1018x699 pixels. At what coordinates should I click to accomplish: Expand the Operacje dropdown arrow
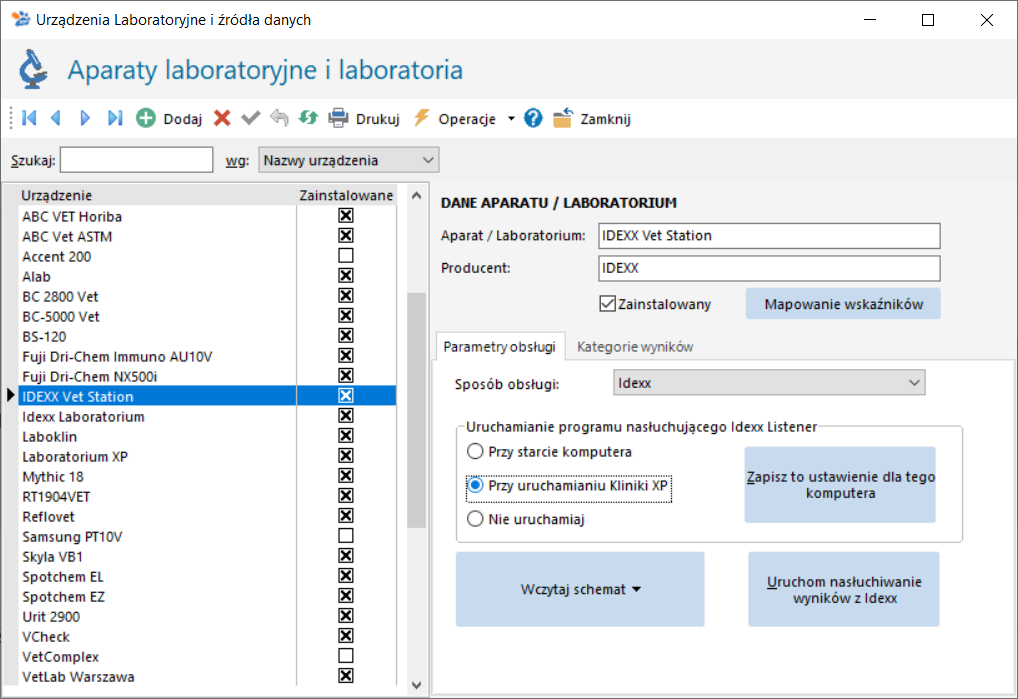[512, 119]
